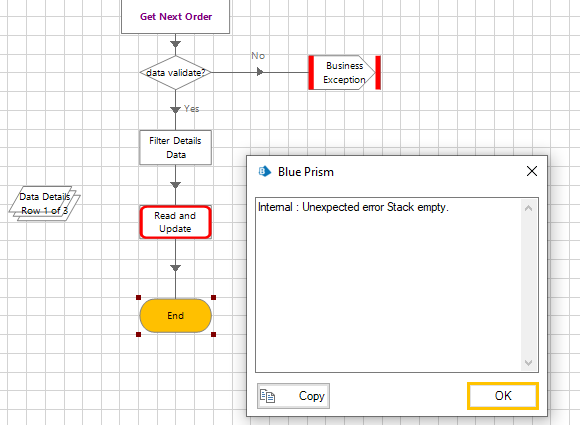Select the Business Exception stage
Image resolution: width=580 pixels, height=425 pixels.
coord(344,72)
